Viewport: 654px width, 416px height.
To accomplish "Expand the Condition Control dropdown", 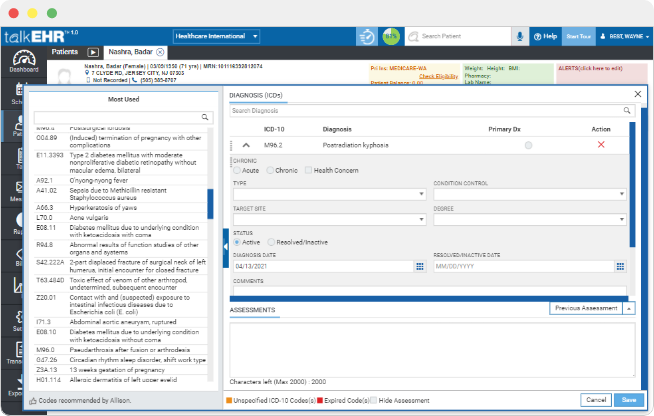I will [x=530, y=195].
